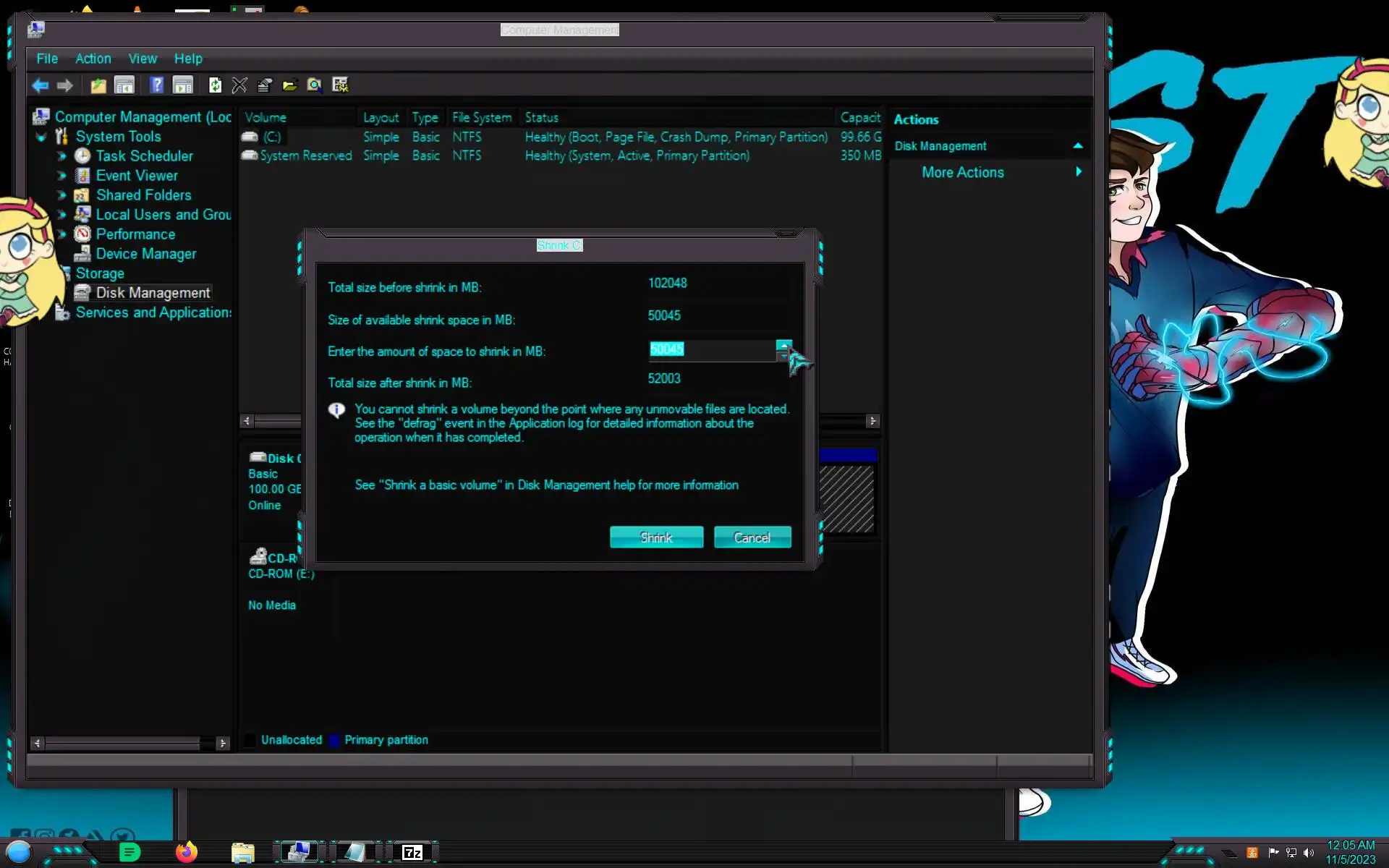Open the Help question mark icon
This screenshot has height=868, width=1389.
[x=156, y=85]
